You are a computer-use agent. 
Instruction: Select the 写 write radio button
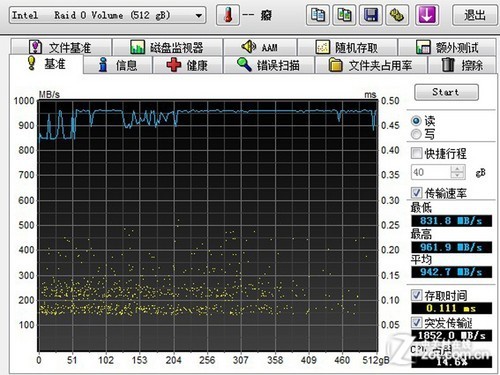tap(416, 134)
